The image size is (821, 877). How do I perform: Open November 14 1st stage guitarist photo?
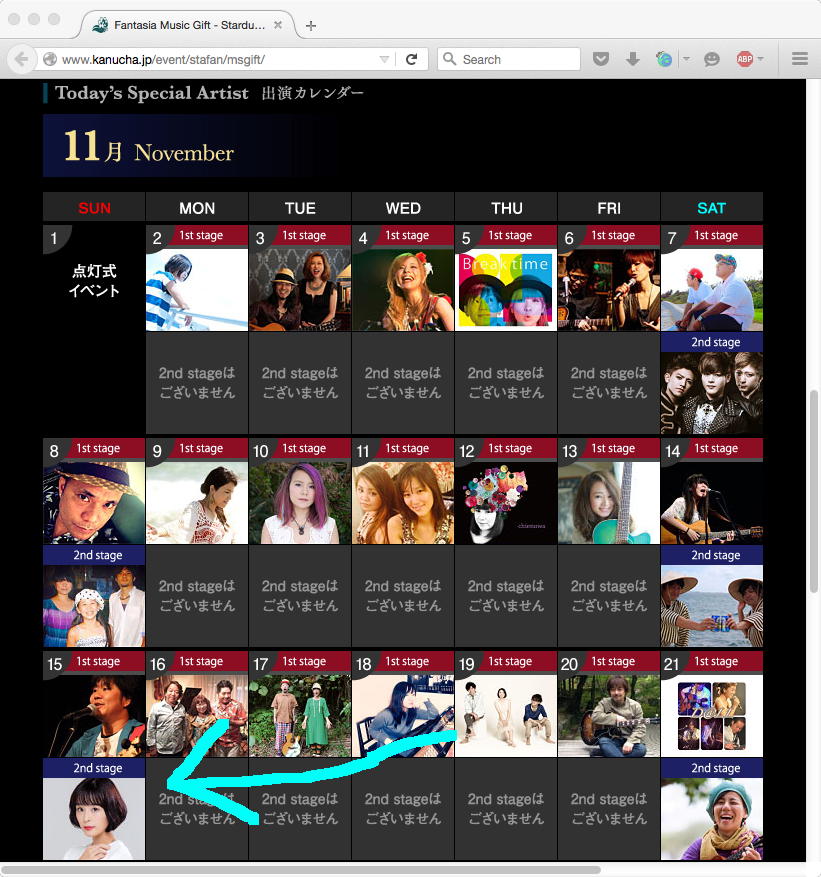(711, 503)
